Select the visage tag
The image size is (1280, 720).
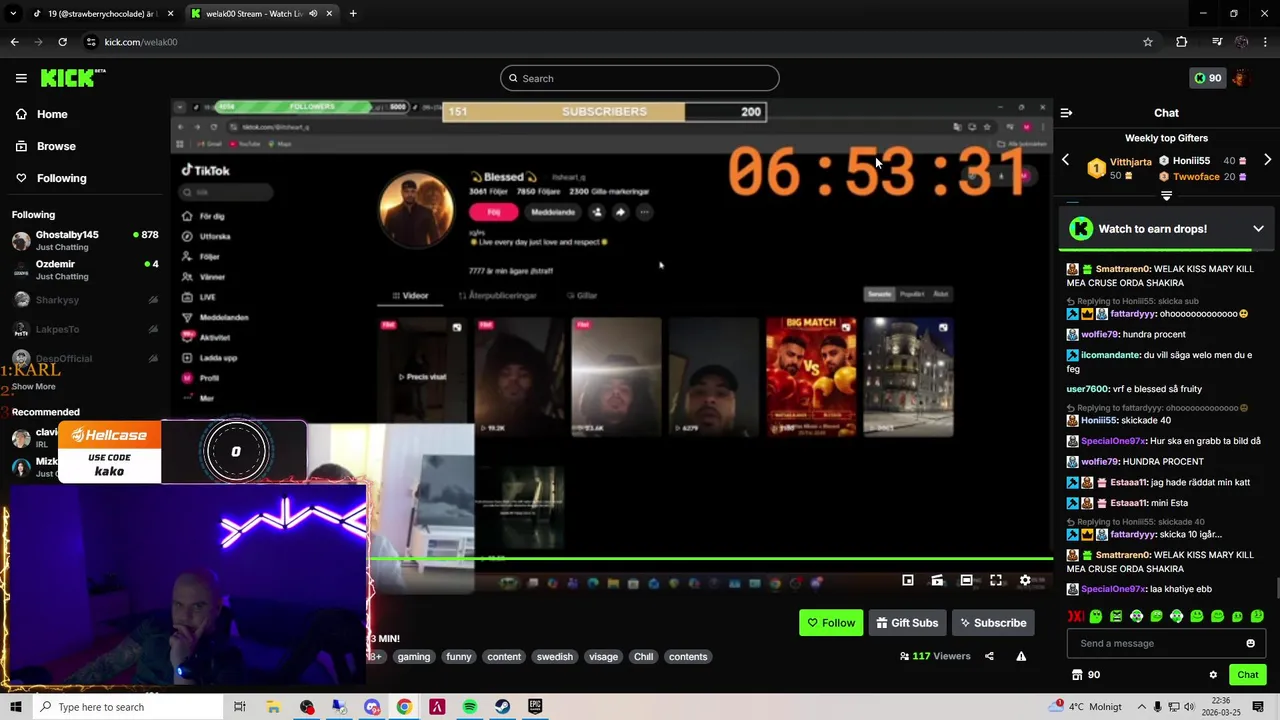[603, 657]
